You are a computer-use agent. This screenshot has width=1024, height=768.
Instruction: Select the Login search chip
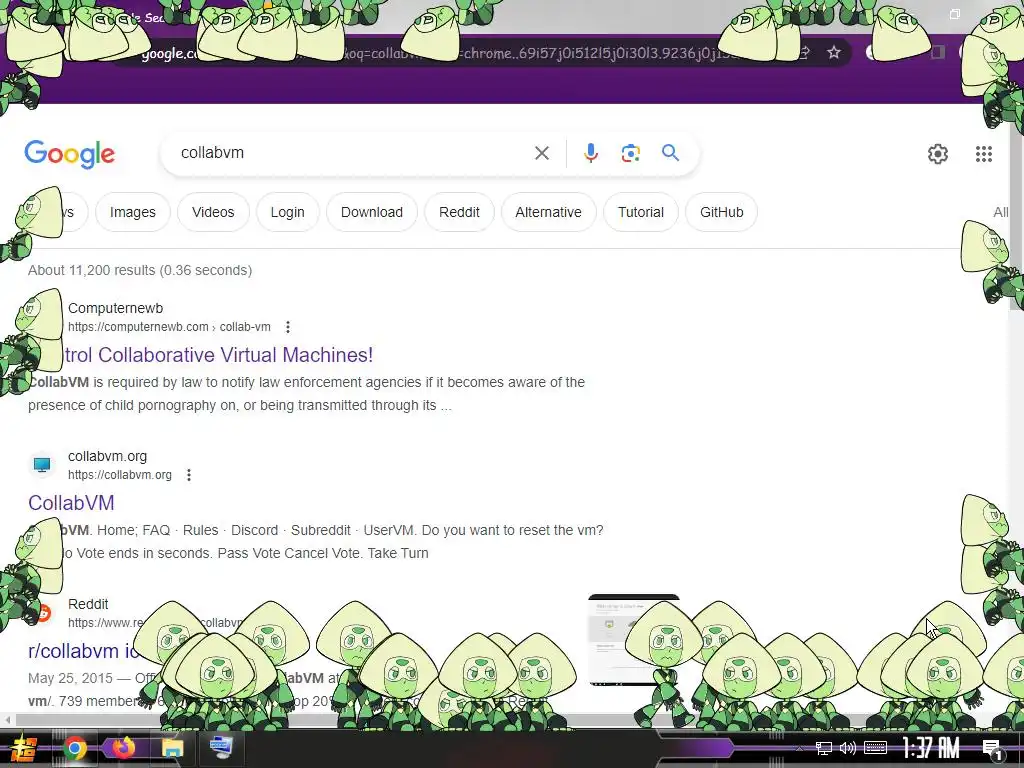click(287, 212)
